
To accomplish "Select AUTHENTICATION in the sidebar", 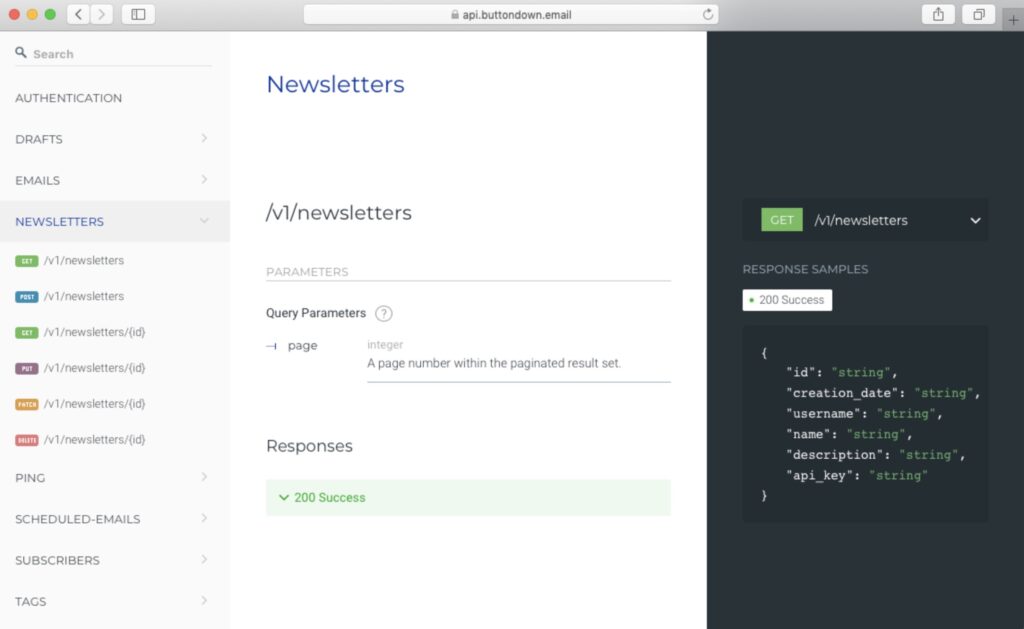I will coord(67,98).
